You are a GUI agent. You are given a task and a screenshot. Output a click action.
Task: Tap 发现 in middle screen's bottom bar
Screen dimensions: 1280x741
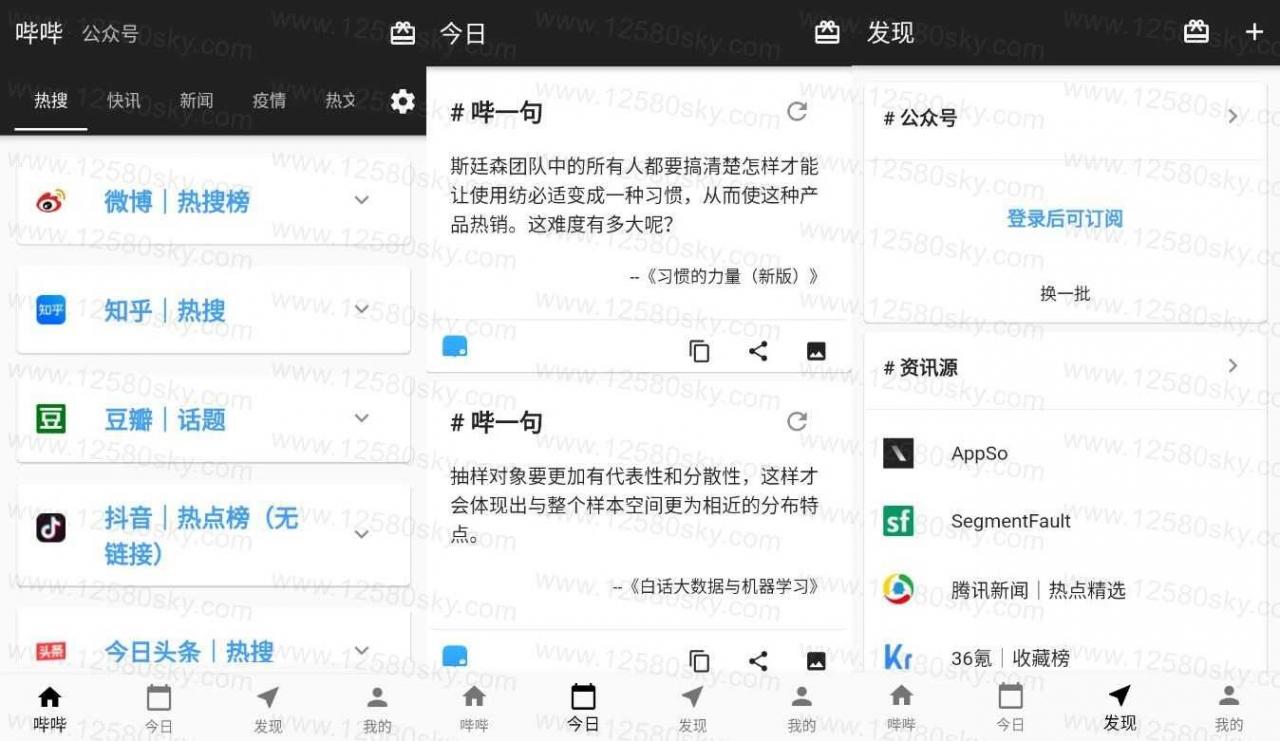click(692, 709)
